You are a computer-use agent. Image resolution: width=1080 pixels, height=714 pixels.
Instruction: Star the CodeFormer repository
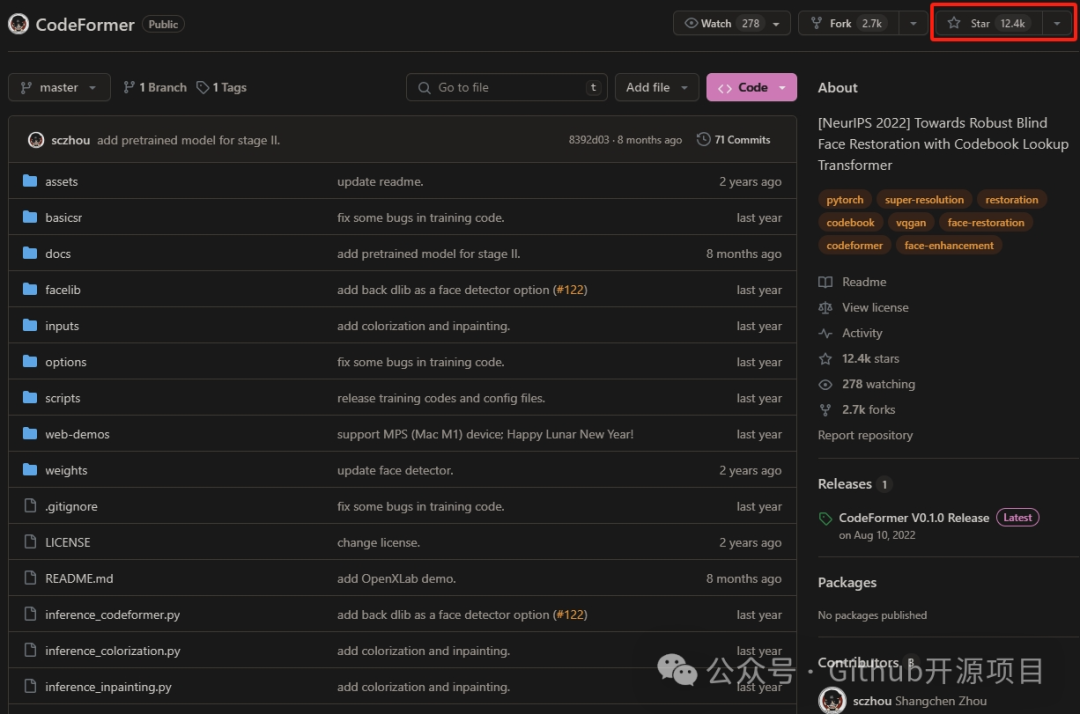tap(988, 23)
